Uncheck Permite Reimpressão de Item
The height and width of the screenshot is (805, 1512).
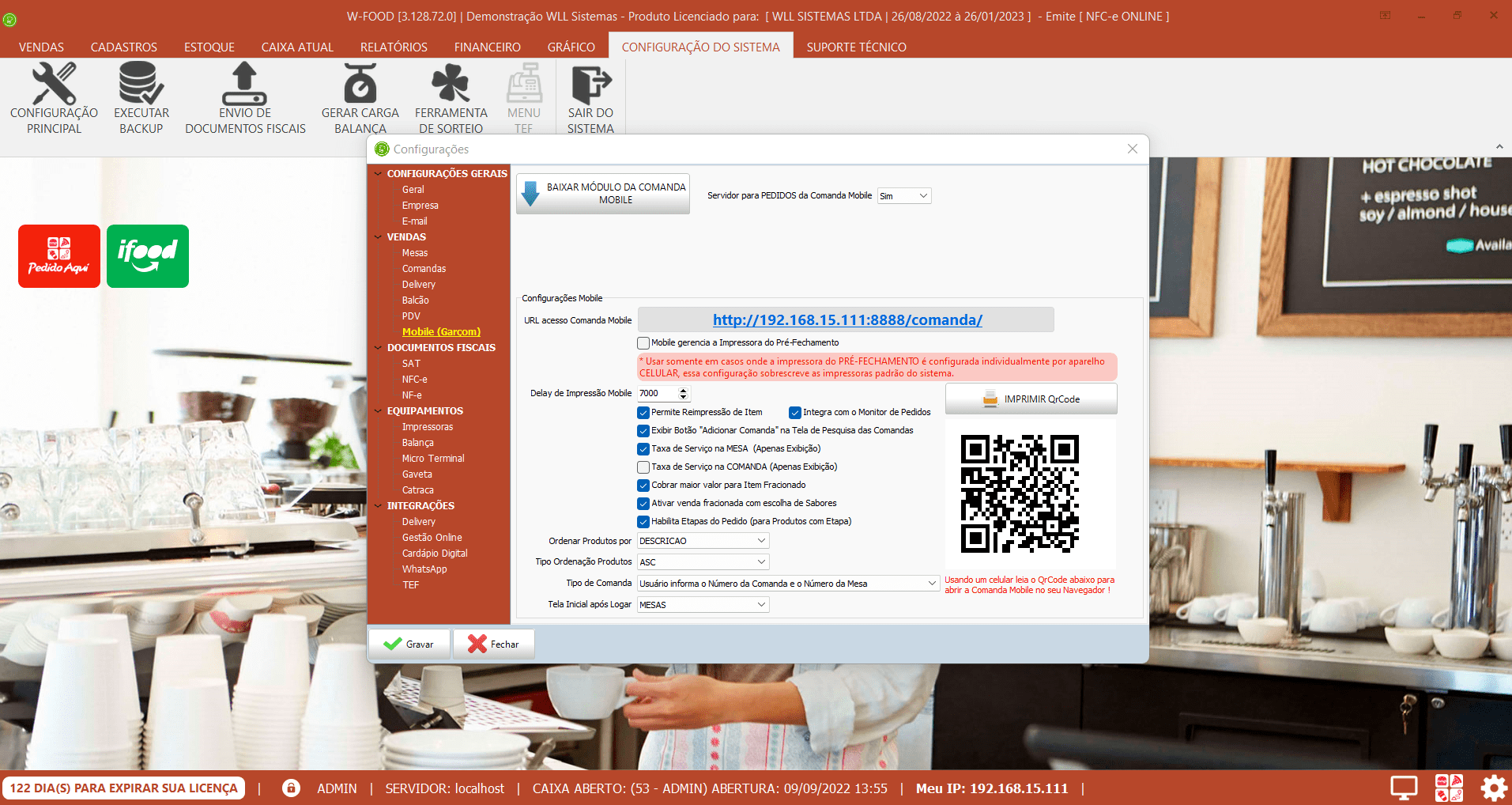tap(643, 413)
